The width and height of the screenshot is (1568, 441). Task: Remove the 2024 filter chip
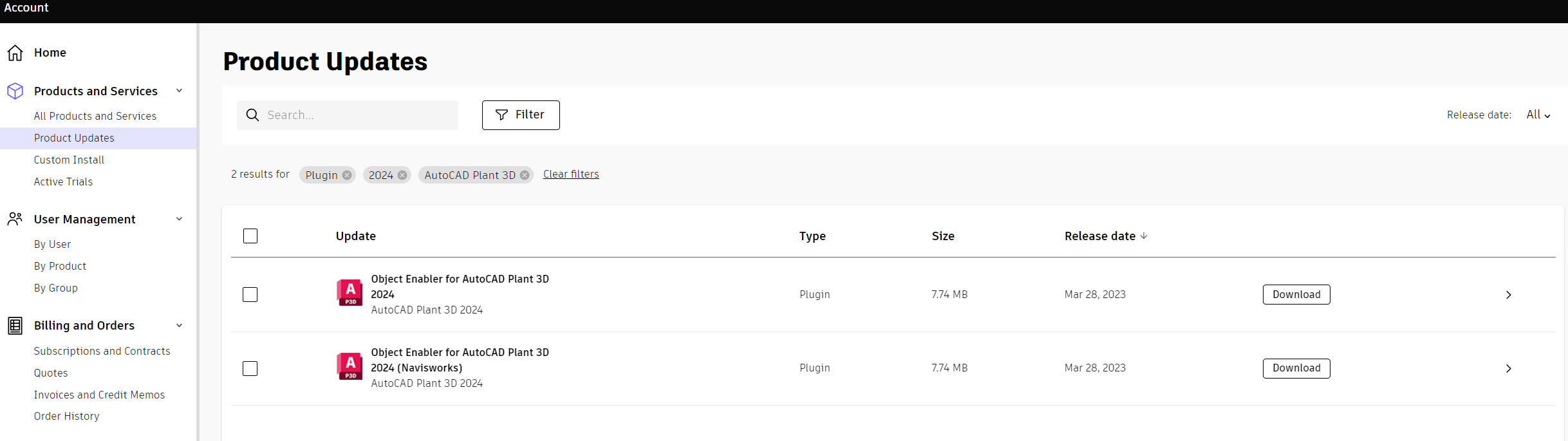(x=402, y=175)
